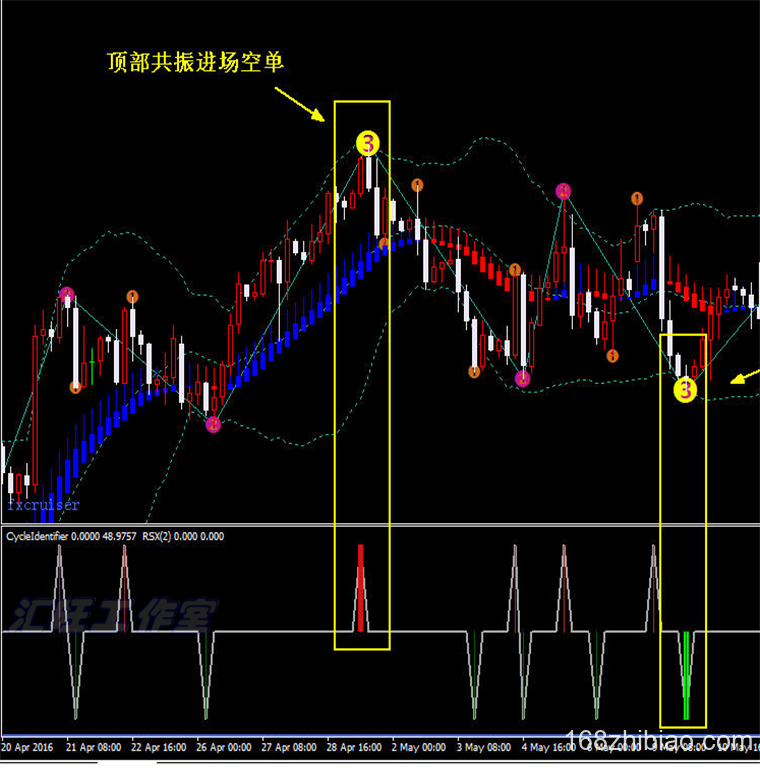The height and width of the screenshot is (770, 760).
Task: Click the 2 May 00:00 time label
Action: pyautogui.click(x=419, y=747)
